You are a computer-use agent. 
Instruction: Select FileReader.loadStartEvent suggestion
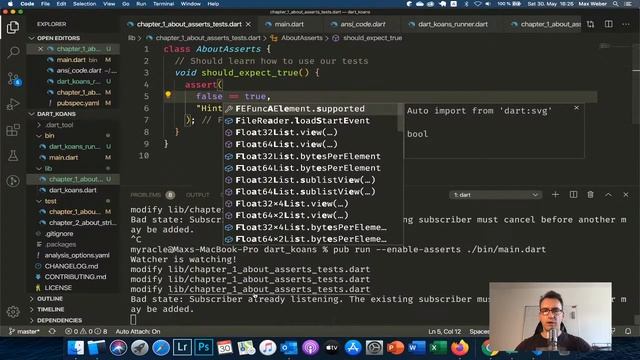[313, 121]
